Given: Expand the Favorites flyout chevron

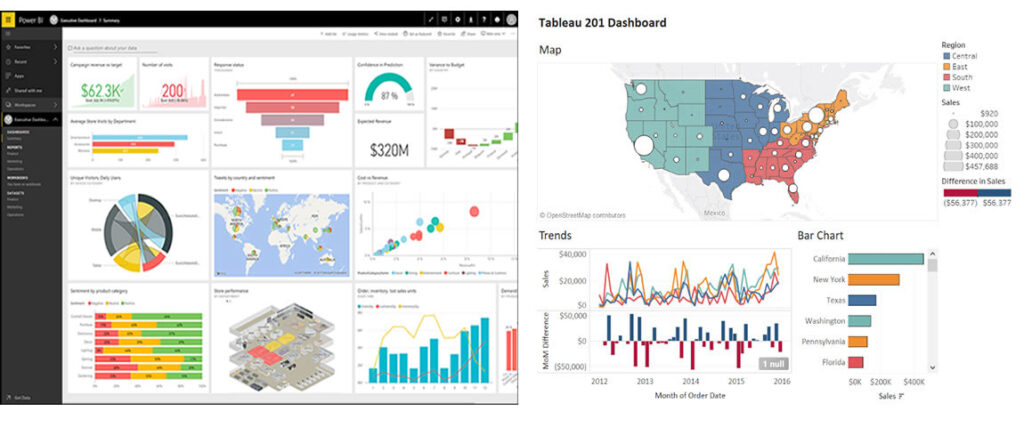Looking at the screenshot, I should 55,48.
